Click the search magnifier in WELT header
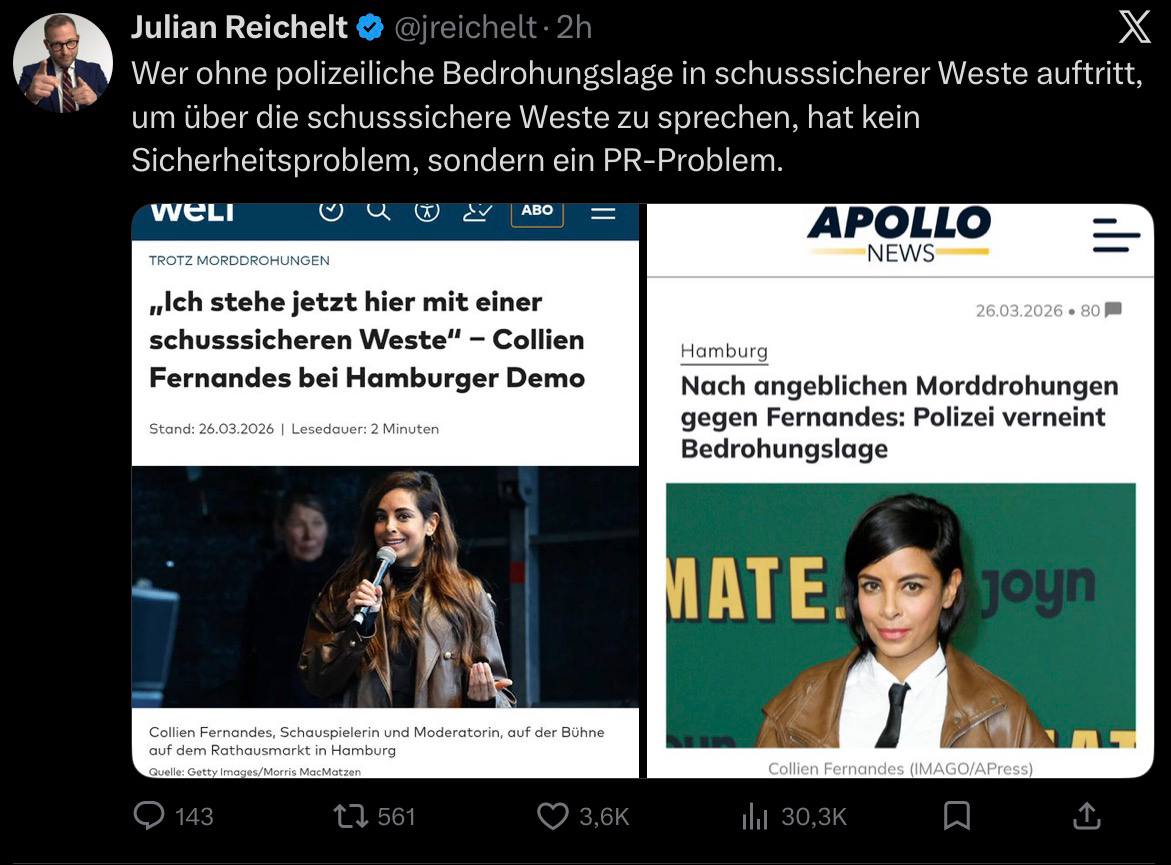 (x=378, y=210)
